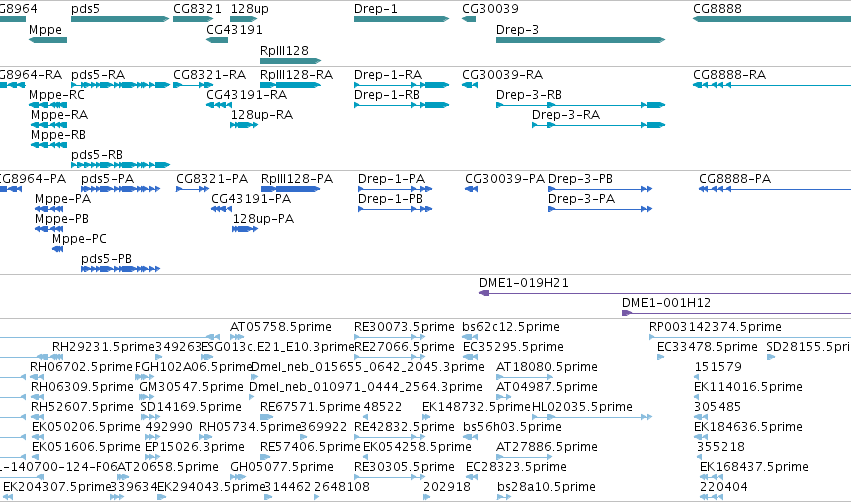Click protein pds5-PB
This screenshot has width=851, height=502.
(x=120, y=269)
